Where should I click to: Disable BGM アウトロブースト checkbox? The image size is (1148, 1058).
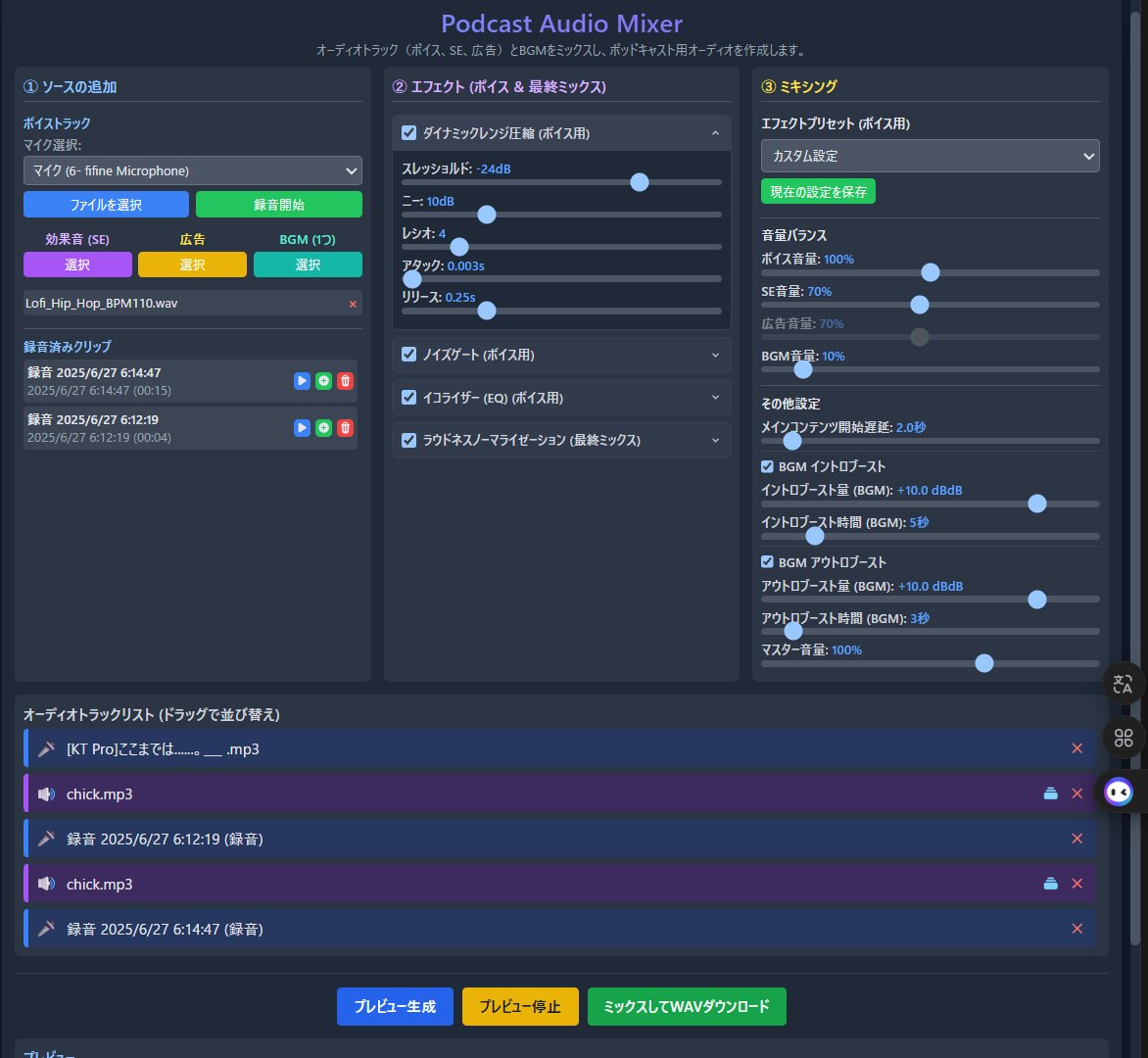[767, 562]
